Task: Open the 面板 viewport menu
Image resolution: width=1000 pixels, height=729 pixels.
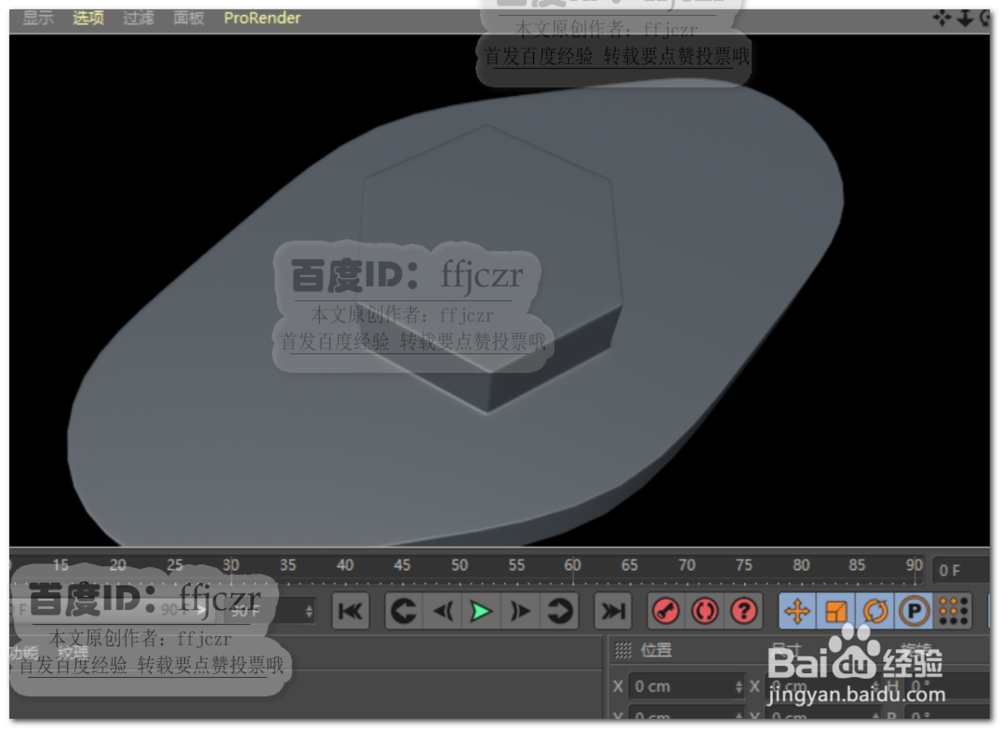Action: pos(189,18)
